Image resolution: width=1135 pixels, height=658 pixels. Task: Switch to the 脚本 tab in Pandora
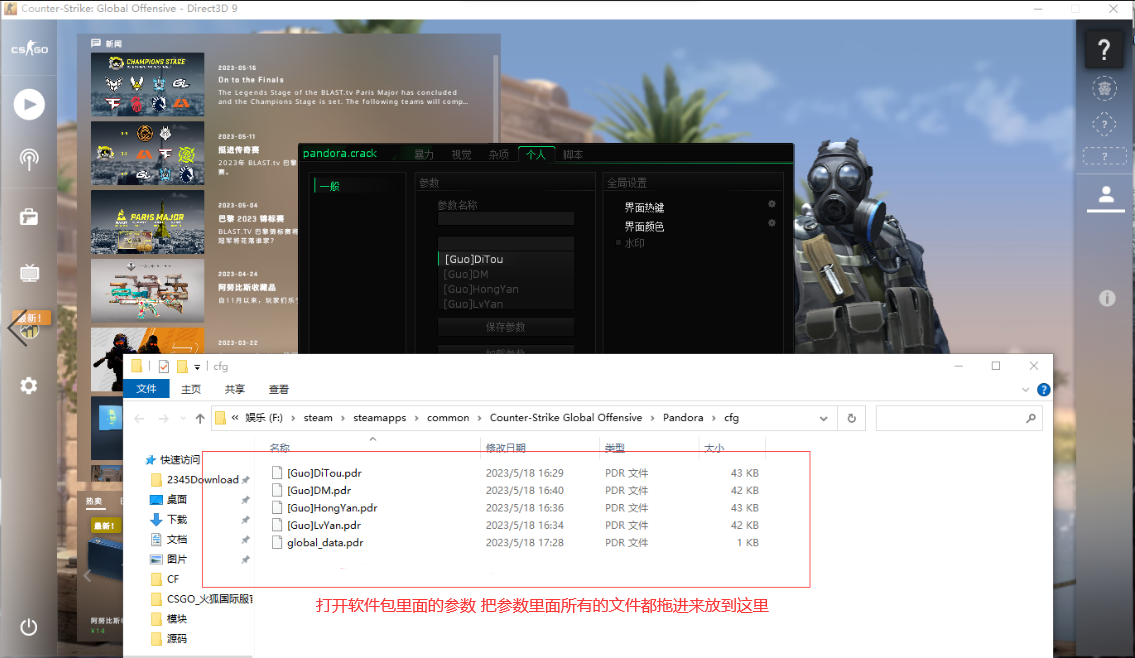click(573, 154)
